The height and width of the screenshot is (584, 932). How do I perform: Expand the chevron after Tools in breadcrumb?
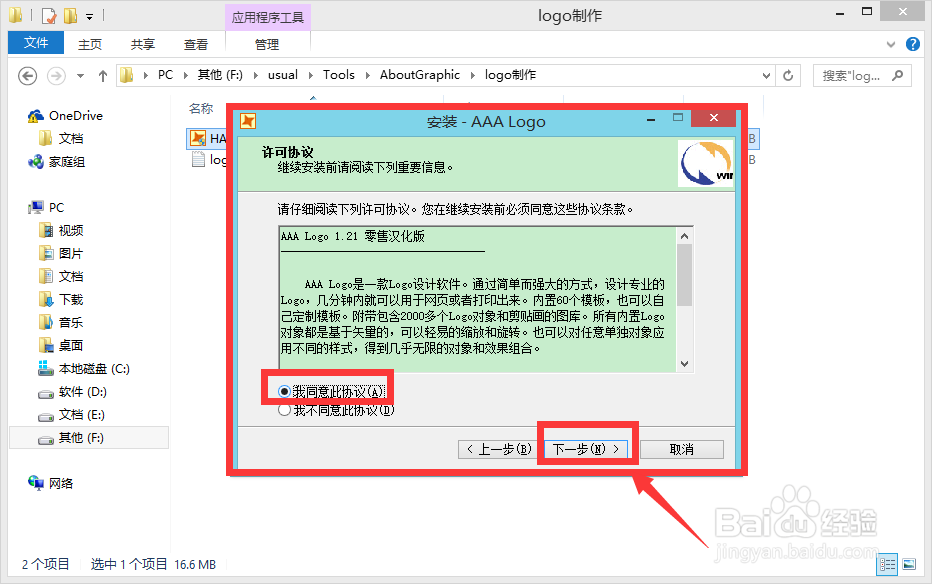point(367,75)
